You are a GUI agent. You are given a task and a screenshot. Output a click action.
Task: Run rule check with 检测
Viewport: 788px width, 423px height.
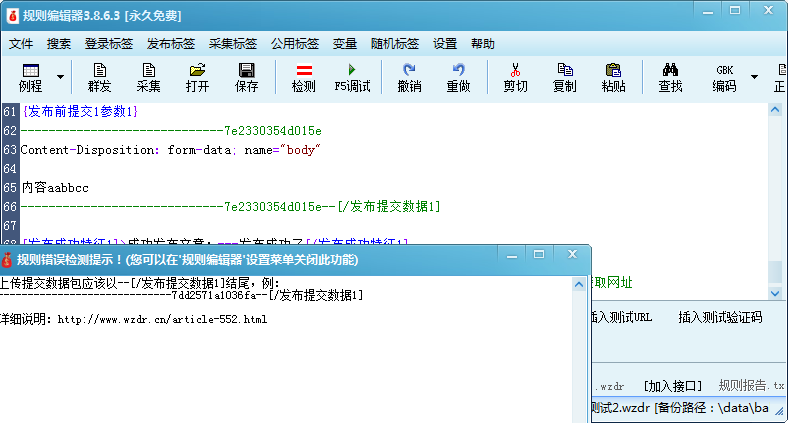[x=304, y=77]
